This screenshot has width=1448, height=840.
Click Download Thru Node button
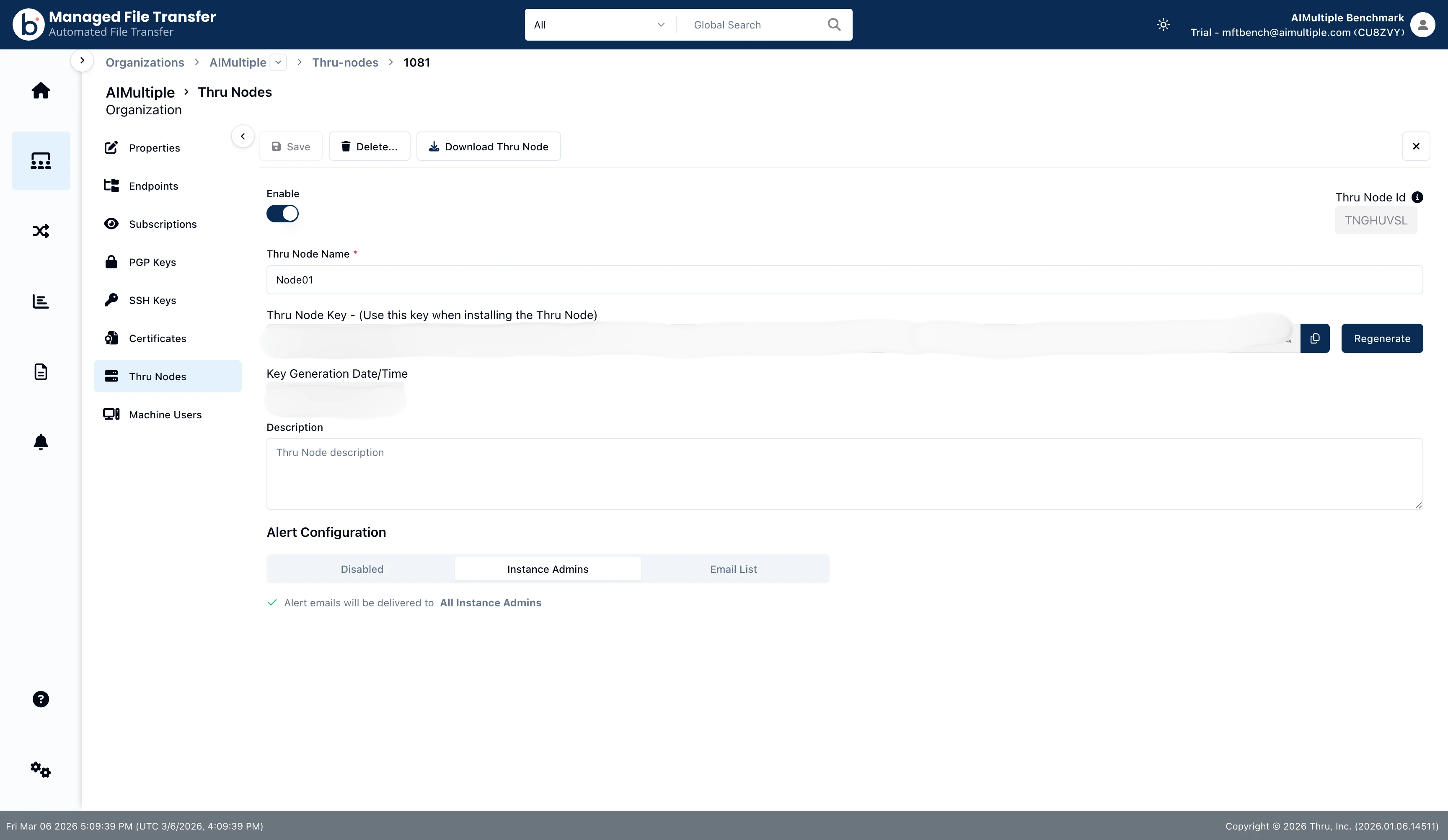(x=489, y=147)
